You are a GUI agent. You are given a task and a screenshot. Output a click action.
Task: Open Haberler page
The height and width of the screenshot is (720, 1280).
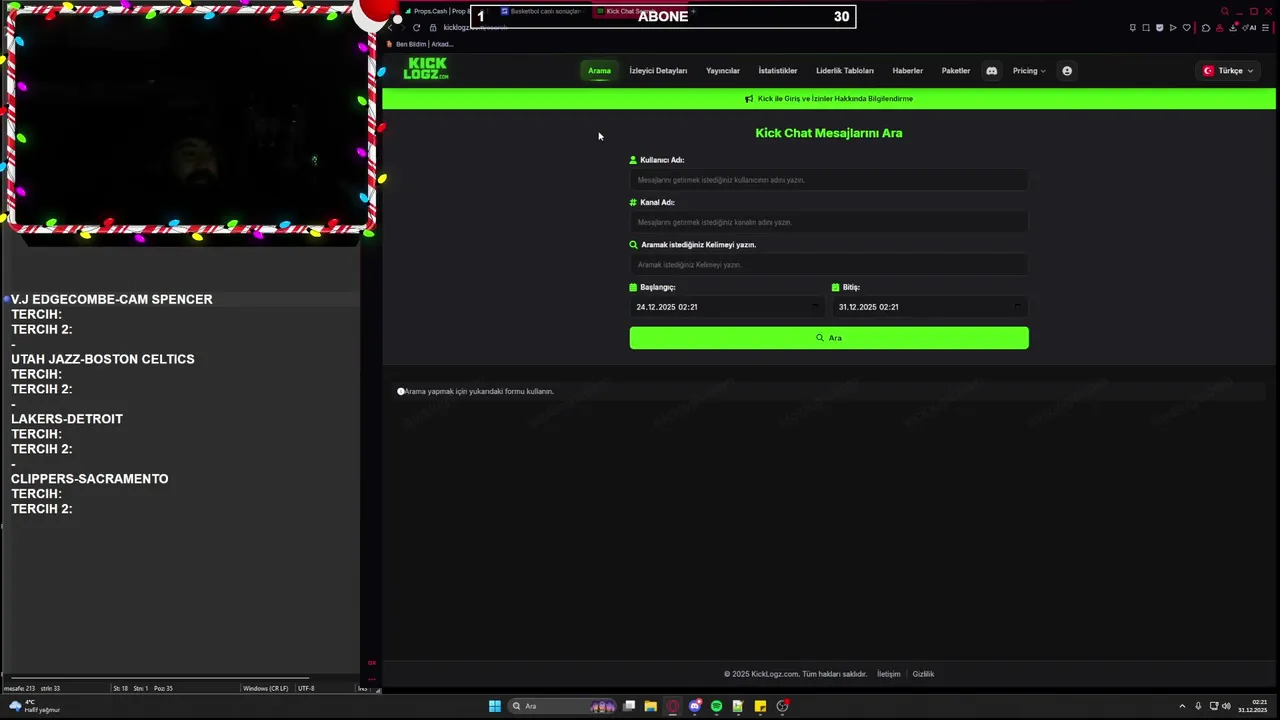pyautogui.click(x=908, y=71)
